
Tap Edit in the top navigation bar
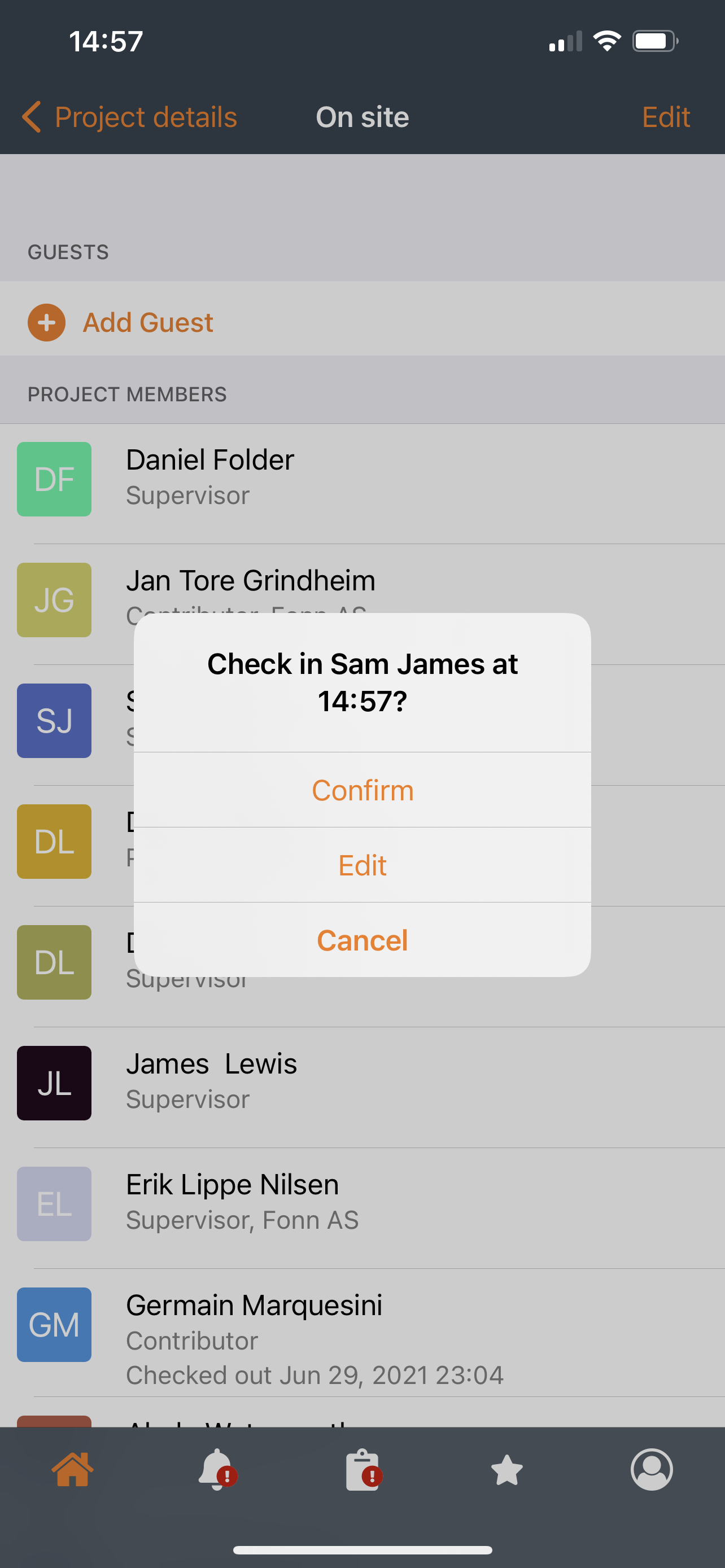pyautogui.click(x=666, y=116)
